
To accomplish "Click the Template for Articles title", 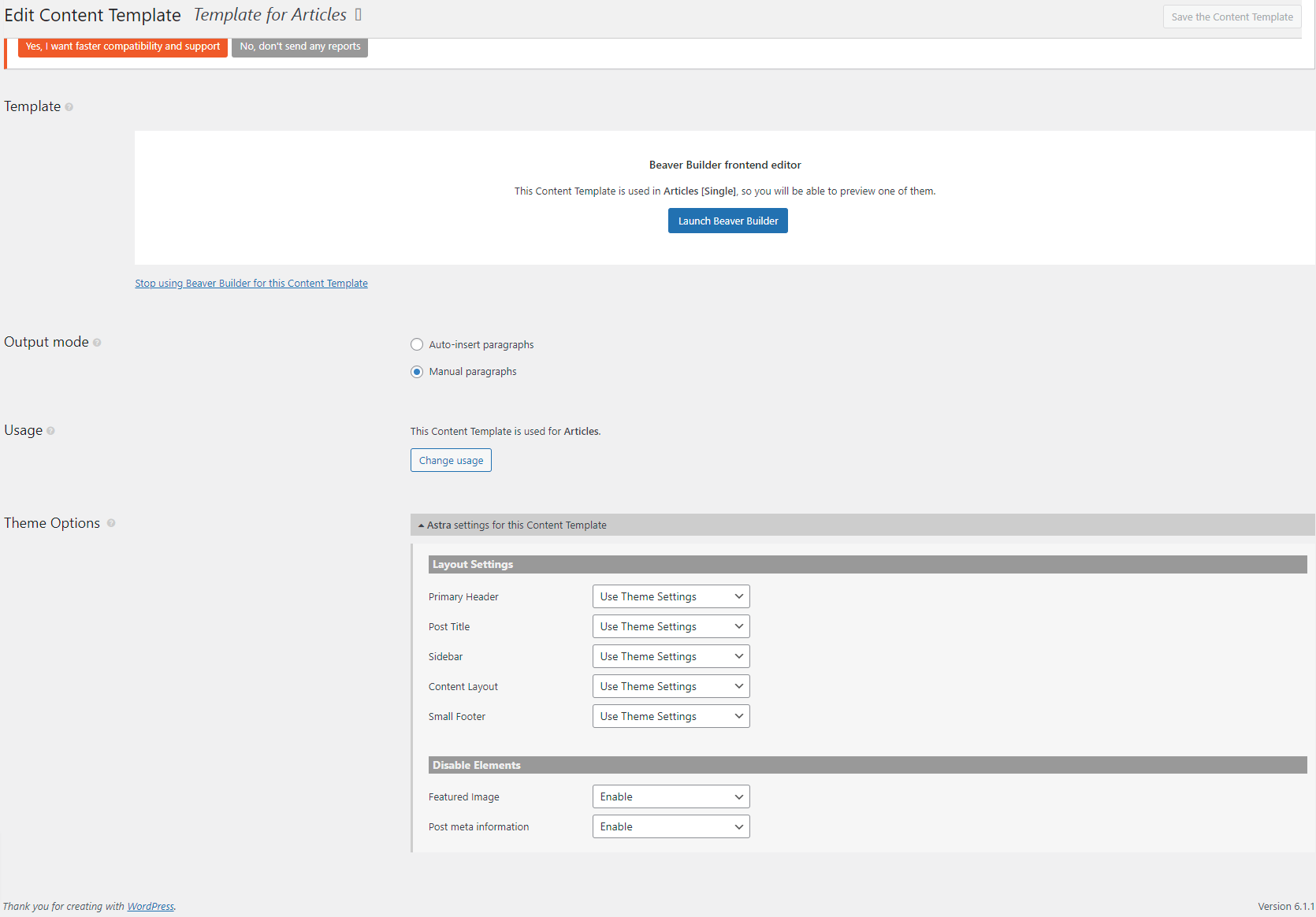I will click(x=270, y=15).
